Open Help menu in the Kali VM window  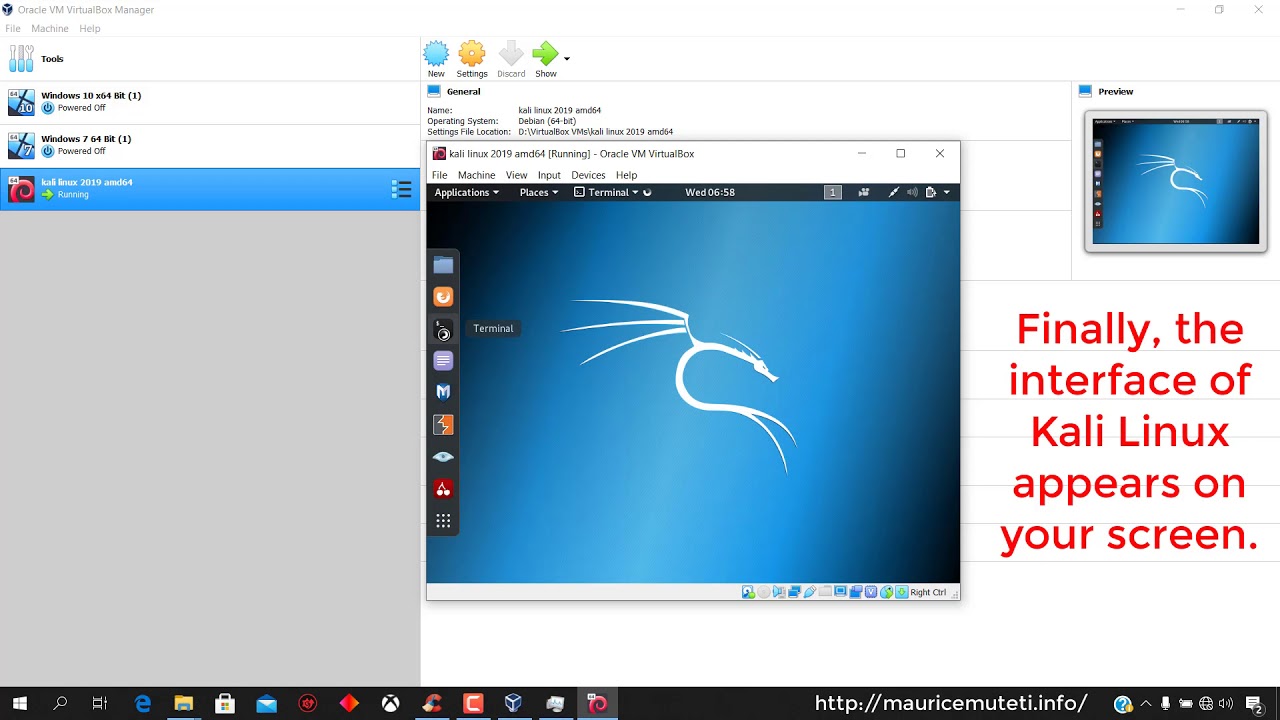tap(626, 175)
